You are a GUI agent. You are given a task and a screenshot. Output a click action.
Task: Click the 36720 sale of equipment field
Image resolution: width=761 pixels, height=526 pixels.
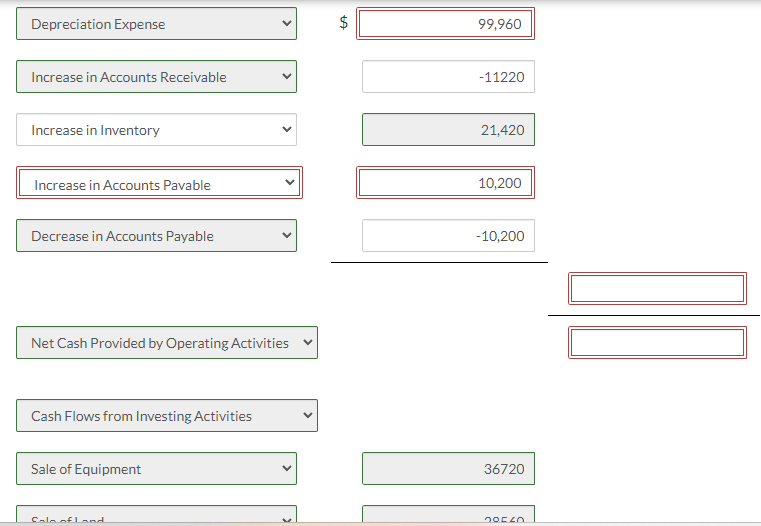click(x=448, y=469)
